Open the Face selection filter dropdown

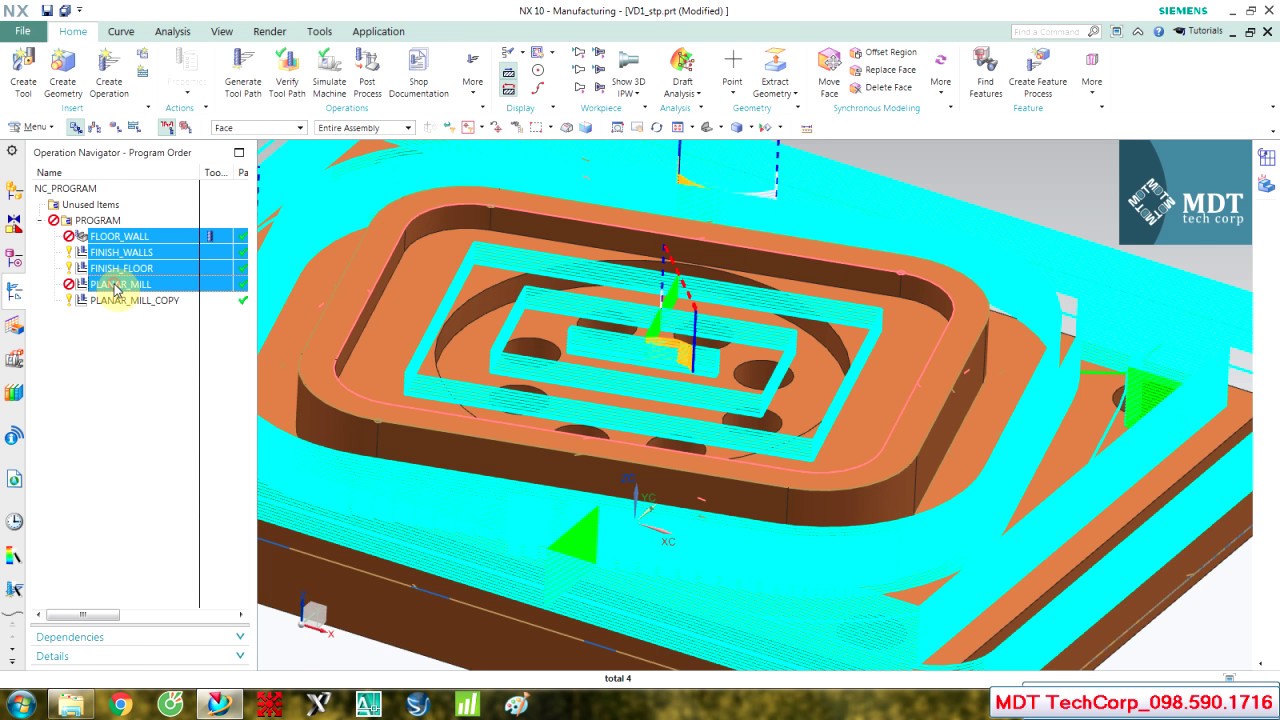coord(259,128)
